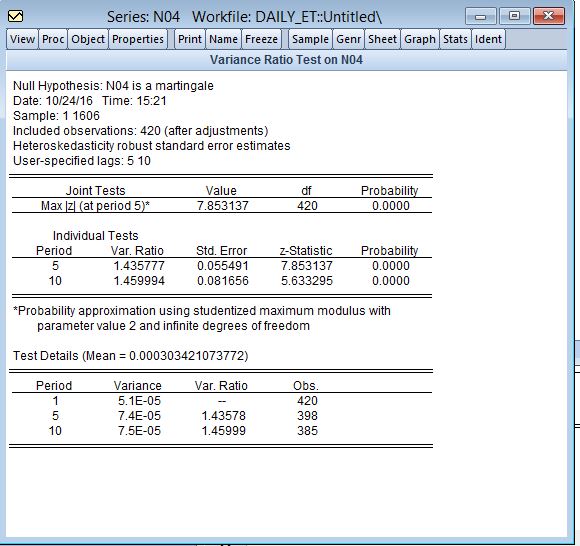The image size is (580, 546).
Task: Freeze the current test output
Action: click(x=261, y=39)
